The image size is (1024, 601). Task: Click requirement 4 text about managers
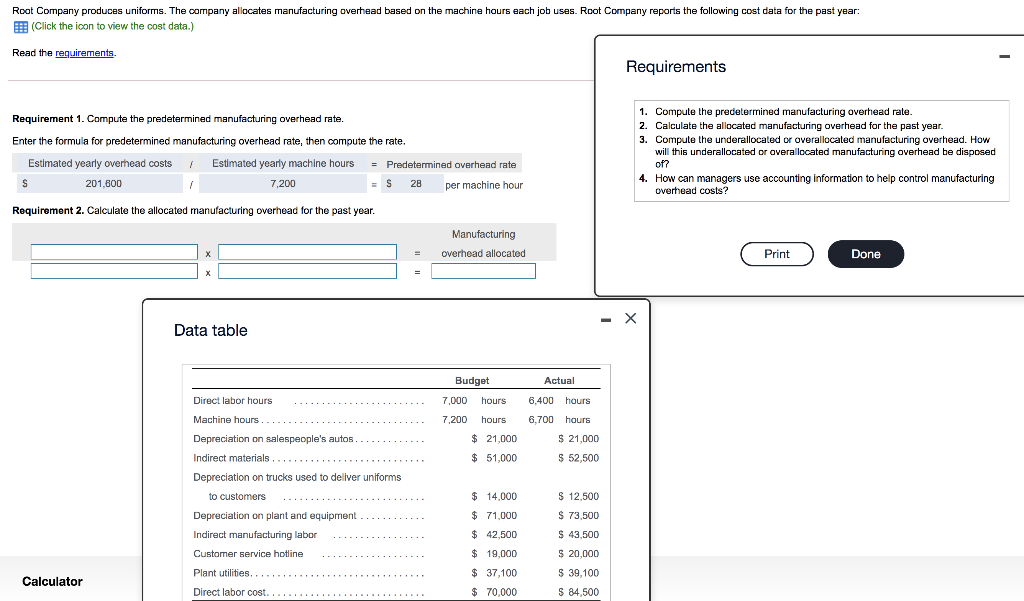(x=825, y=184)
